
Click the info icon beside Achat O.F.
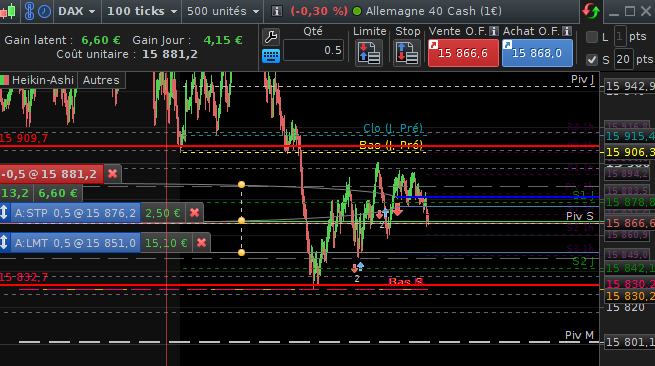click(x=566, y=31)
